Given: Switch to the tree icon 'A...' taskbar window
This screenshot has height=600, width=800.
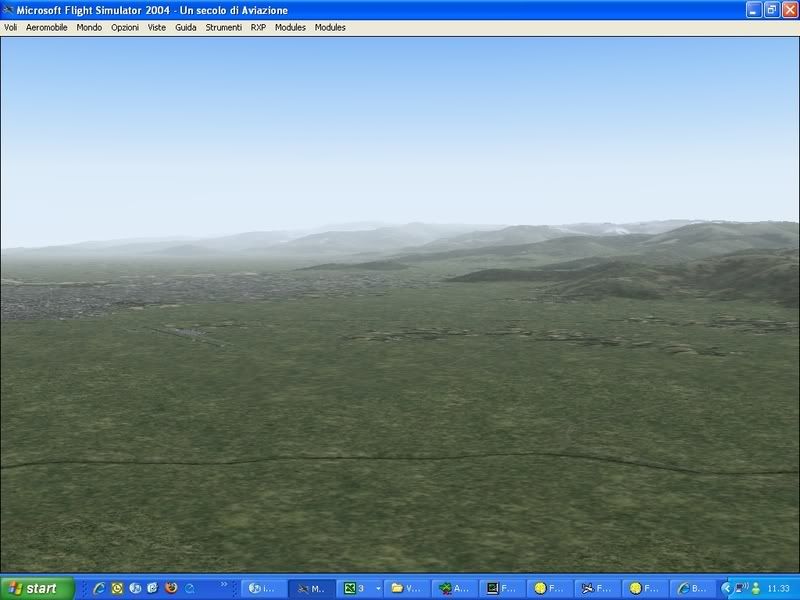Looking at the screenshot, I should [x=454, y=588].
